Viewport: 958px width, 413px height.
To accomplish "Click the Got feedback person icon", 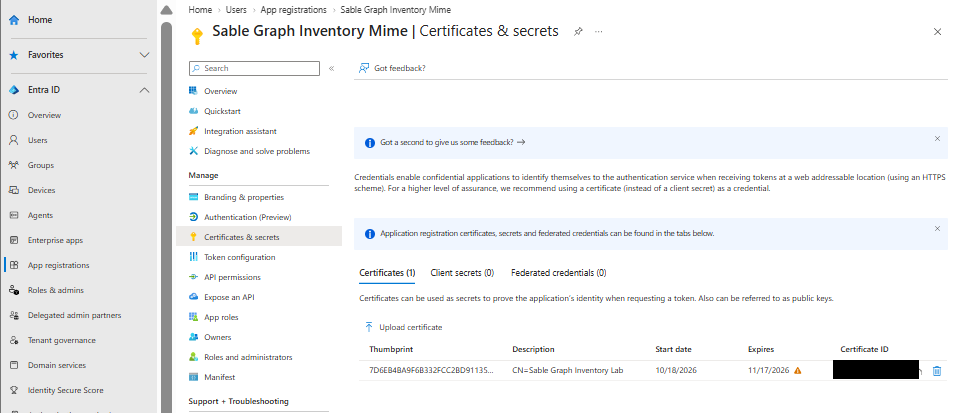I will click(x=364, y=68).
